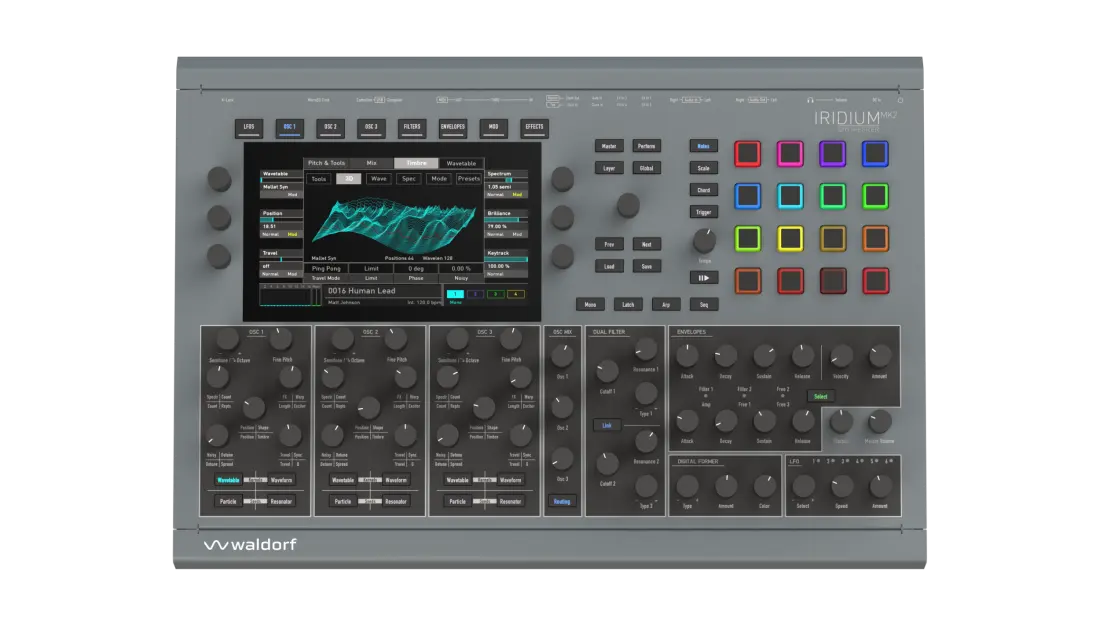1100x619 pixels.
Task: Select Wavetable mode in OSC 1
Action: pos(228,480)
